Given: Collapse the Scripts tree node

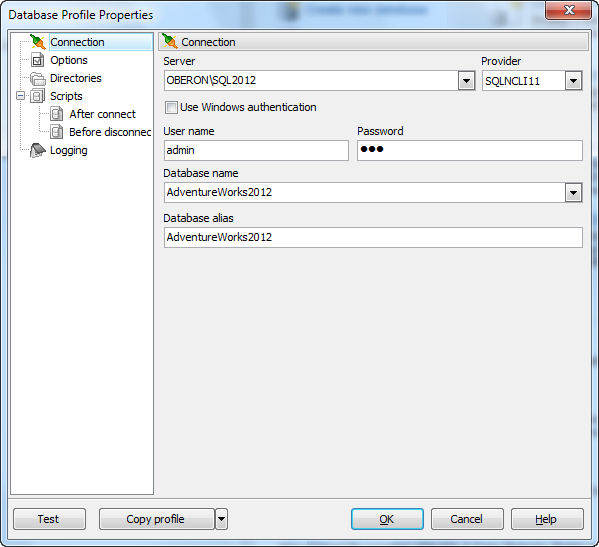Looking at the screenshot, I should click(x=21, y=95).
